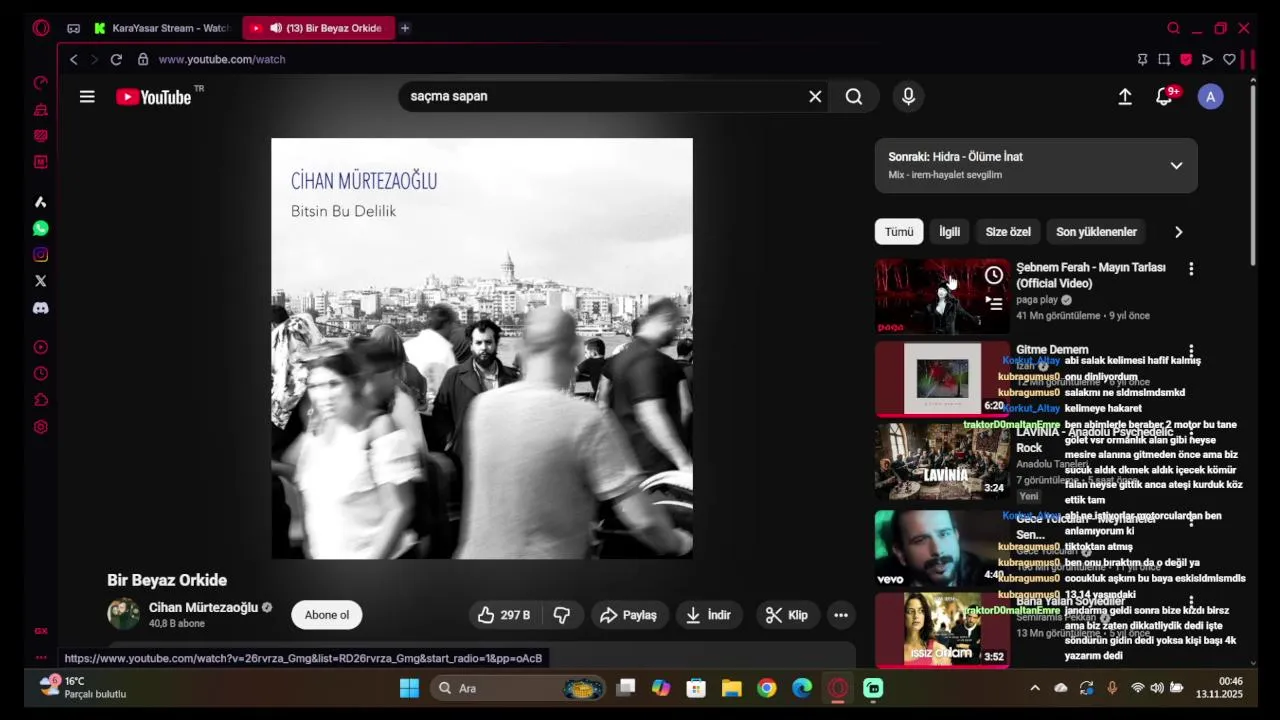
Task: Open extensions cube icon in the sidebar
Action: 41,400
